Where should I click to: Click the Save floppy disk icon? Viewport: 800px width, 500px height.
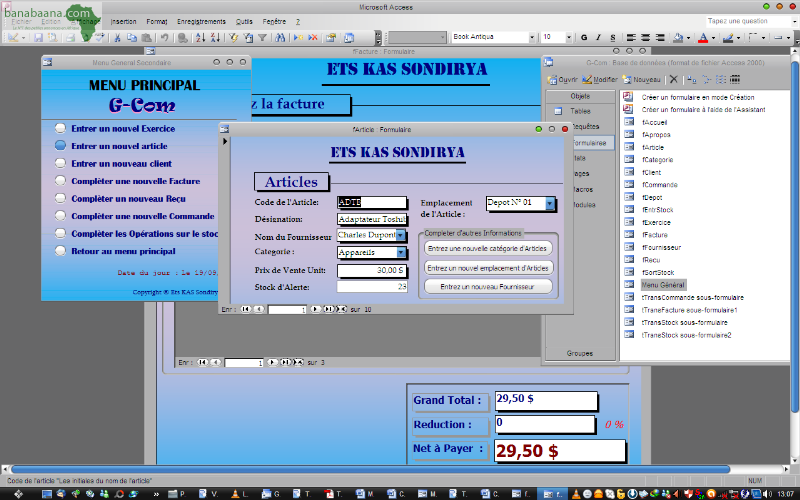pyautogui.click(x=38, y=37)
